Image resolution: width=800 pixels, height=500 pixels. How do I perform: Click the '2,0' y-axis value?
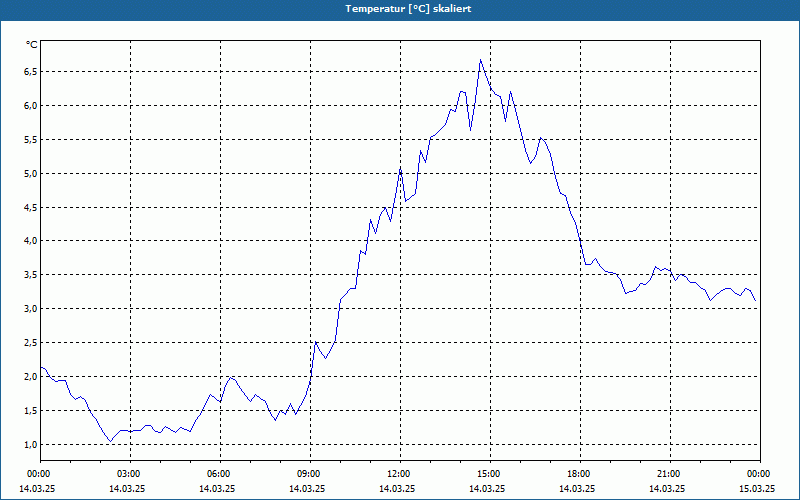point(30,377)
